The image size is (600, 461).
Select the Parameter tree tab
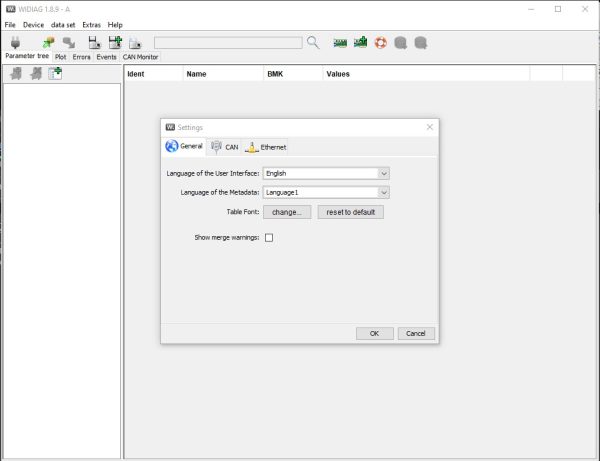coord(27,56)
